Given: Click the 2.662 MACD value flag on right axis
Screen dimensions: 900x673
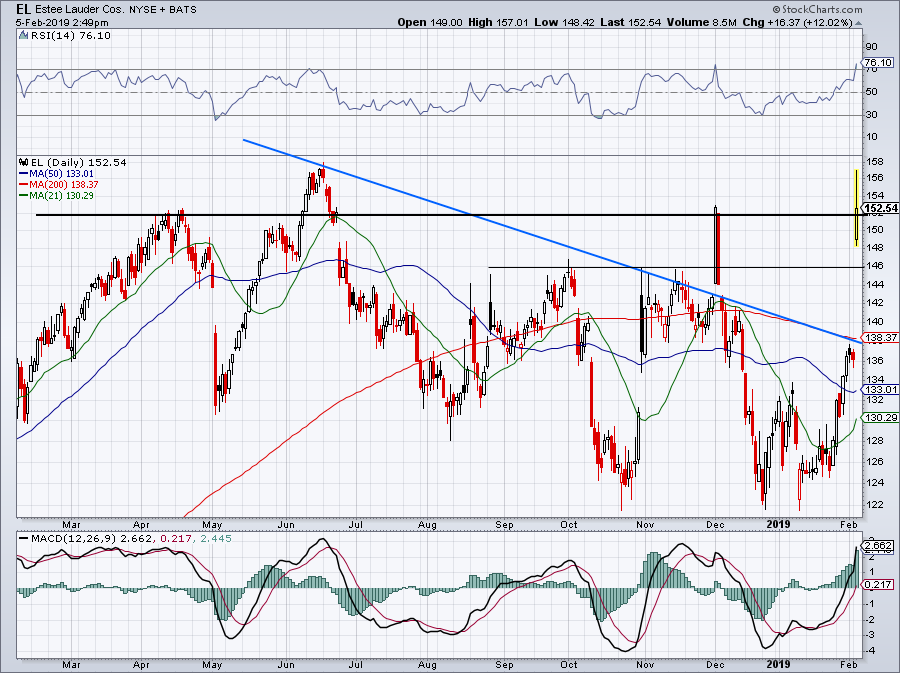Looking at the screenshot, I should pyautogui.click(x=878, y=545).
